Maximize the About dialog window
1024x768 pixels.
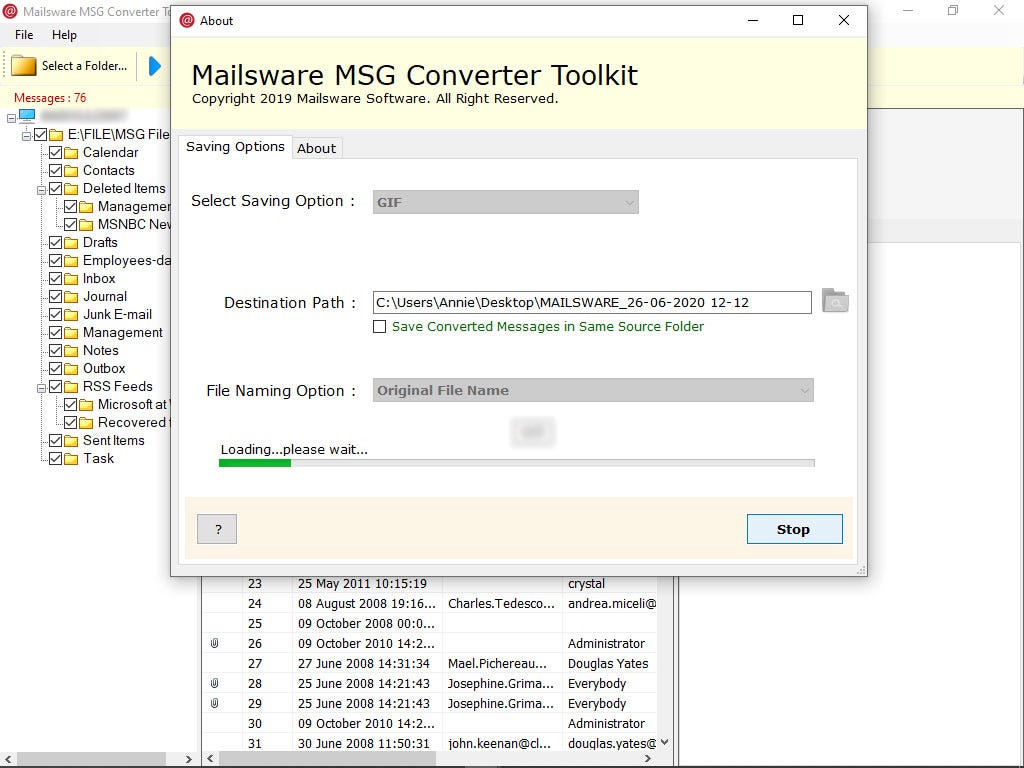tap(798, 20)
